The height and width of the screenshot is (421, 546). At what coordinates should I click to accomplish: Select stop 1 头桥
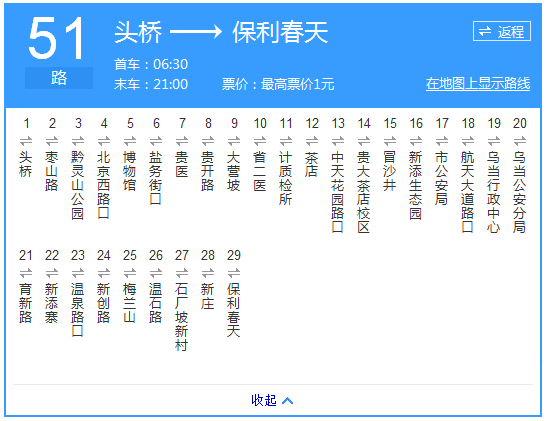(26, 164)
